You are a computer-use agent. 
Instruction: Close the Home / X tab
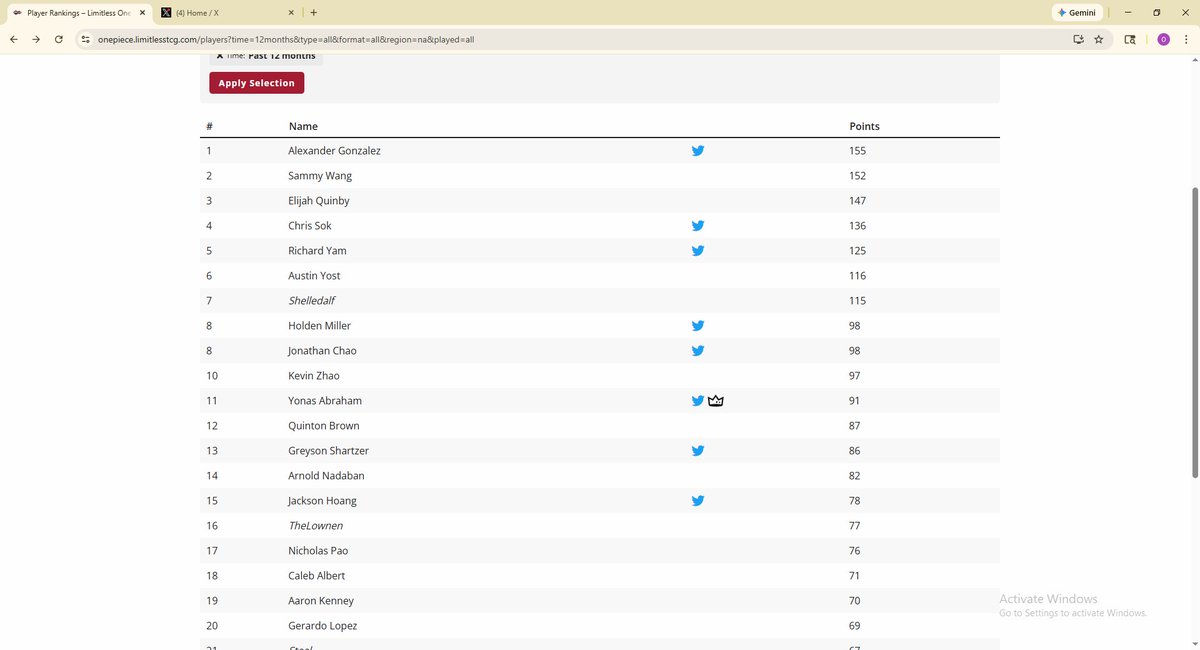pyautogui.click(x=291, y=13)
